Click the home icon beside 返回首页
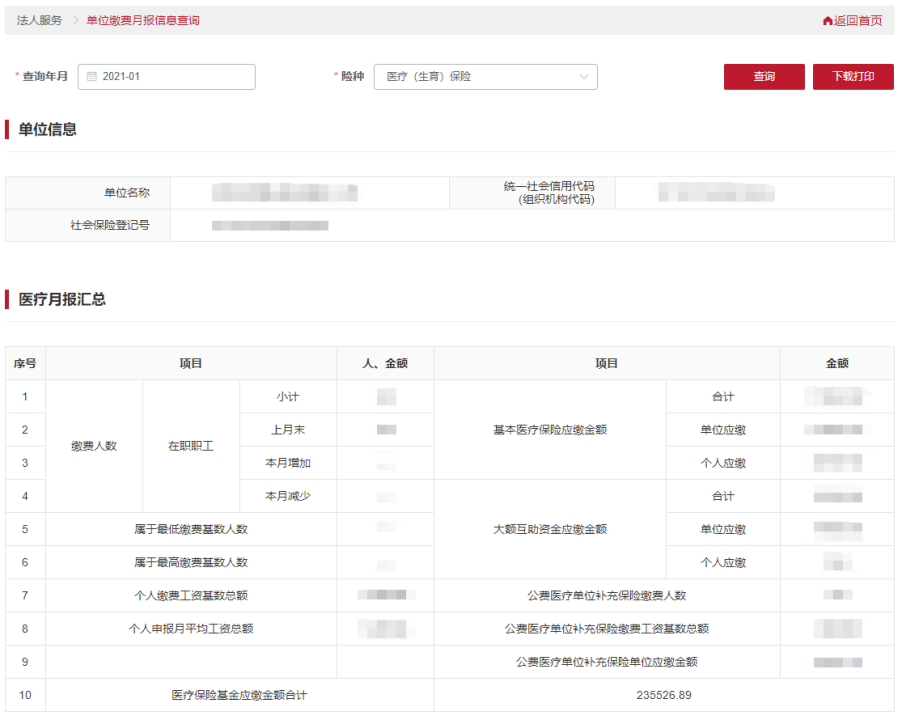 pyautogui.click(x=829, y=19)
